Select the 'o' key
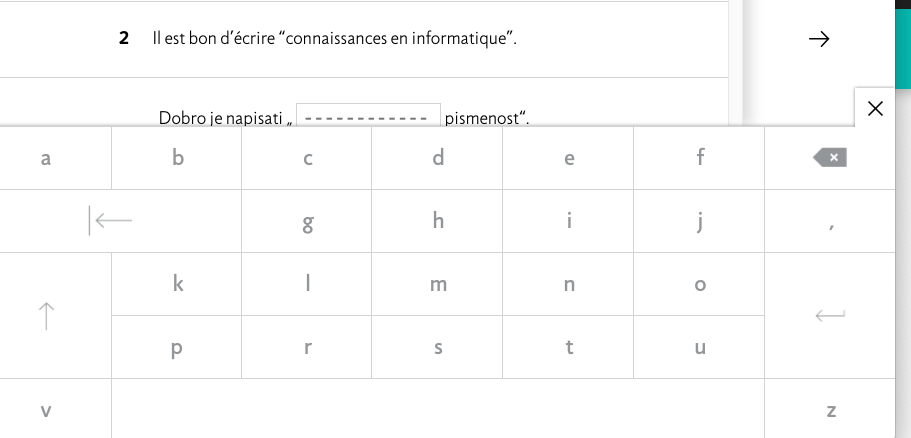The height and width of the screenshot is (438, 911). pos(699,285)
